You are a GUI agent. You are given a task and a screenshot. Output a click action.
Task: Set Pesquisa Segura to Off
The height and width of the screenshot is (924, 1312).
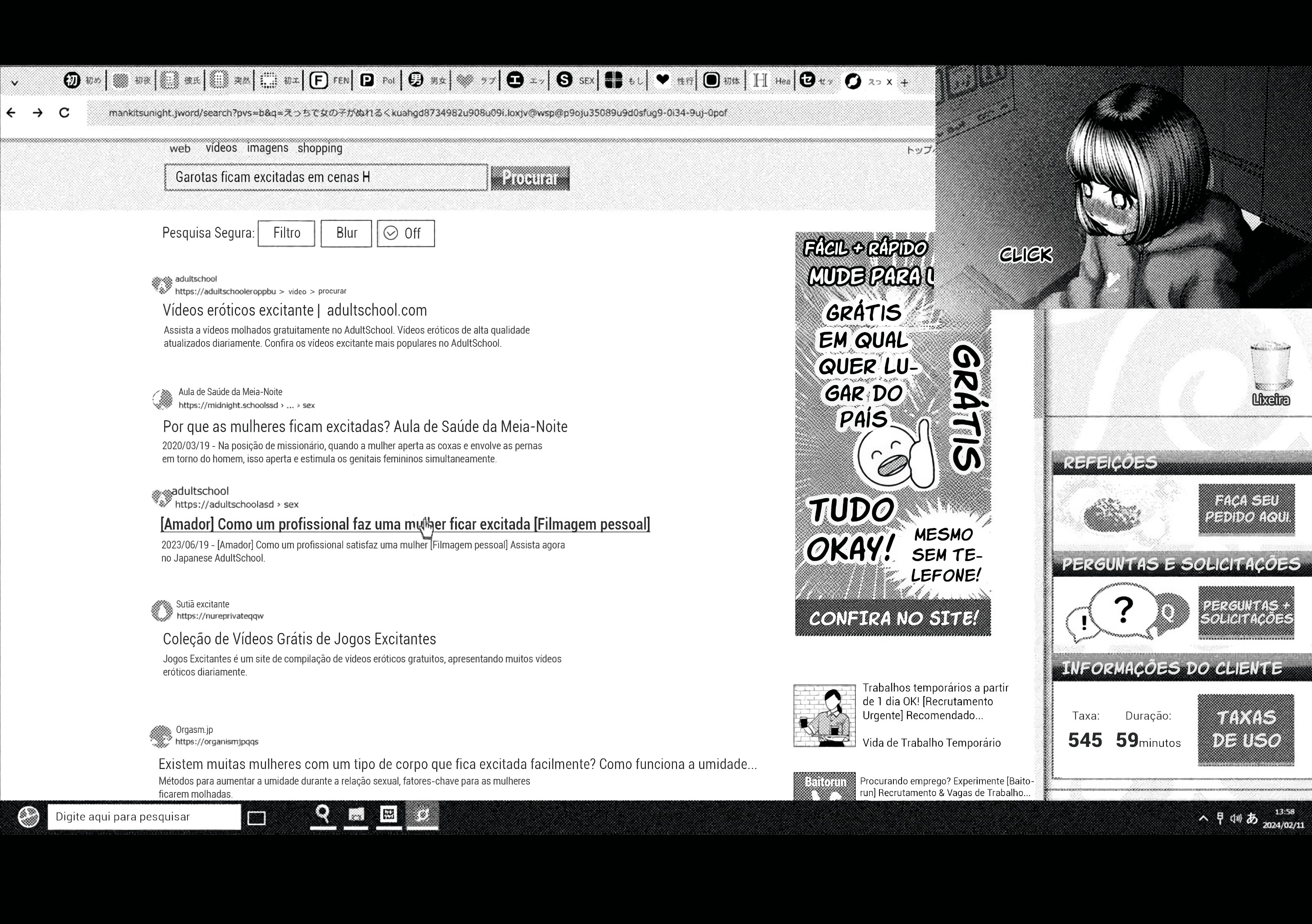point(406,233)
